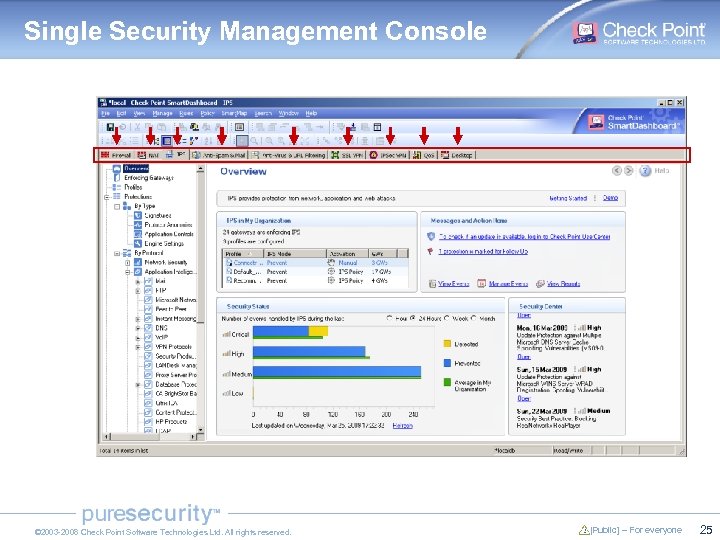Click the back navigation arrow near Help

click(x=617, y=171)
